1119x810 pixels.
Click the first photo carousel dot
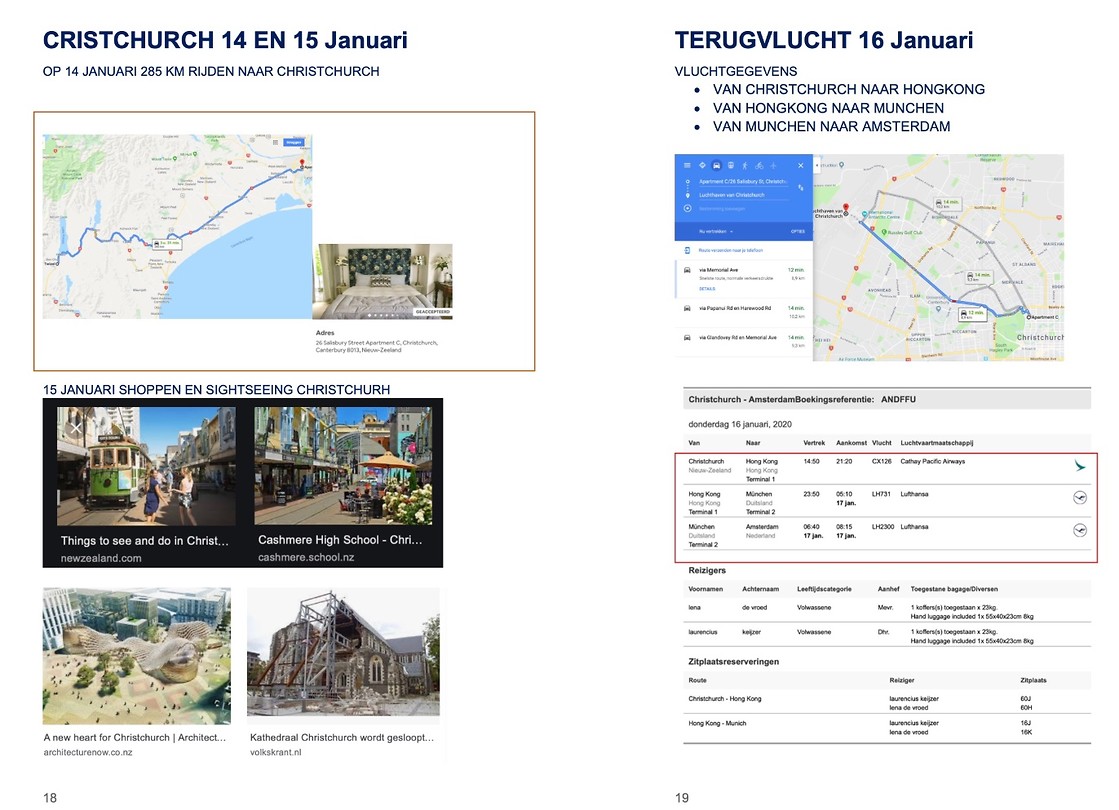(x=369, y=315)
